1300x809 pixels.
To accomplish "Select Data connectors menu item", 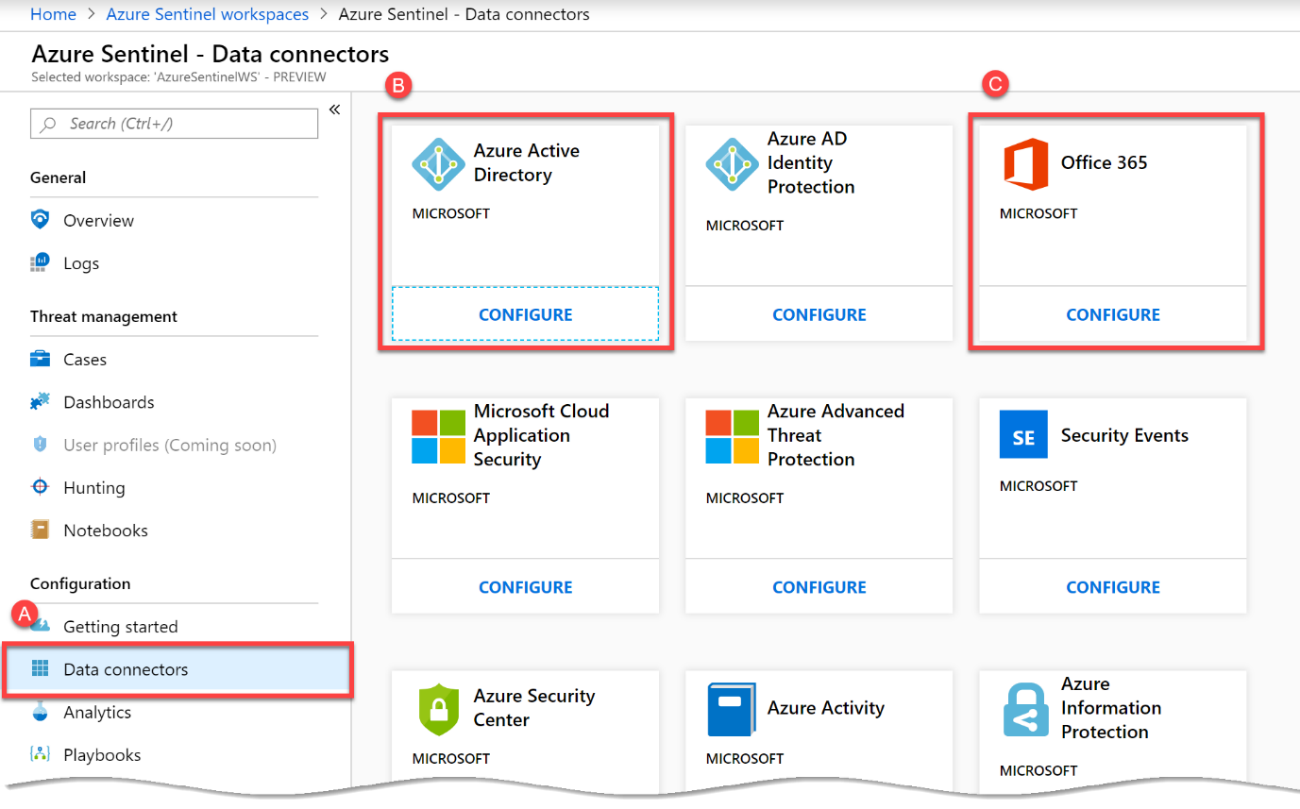I will (178, 669).
